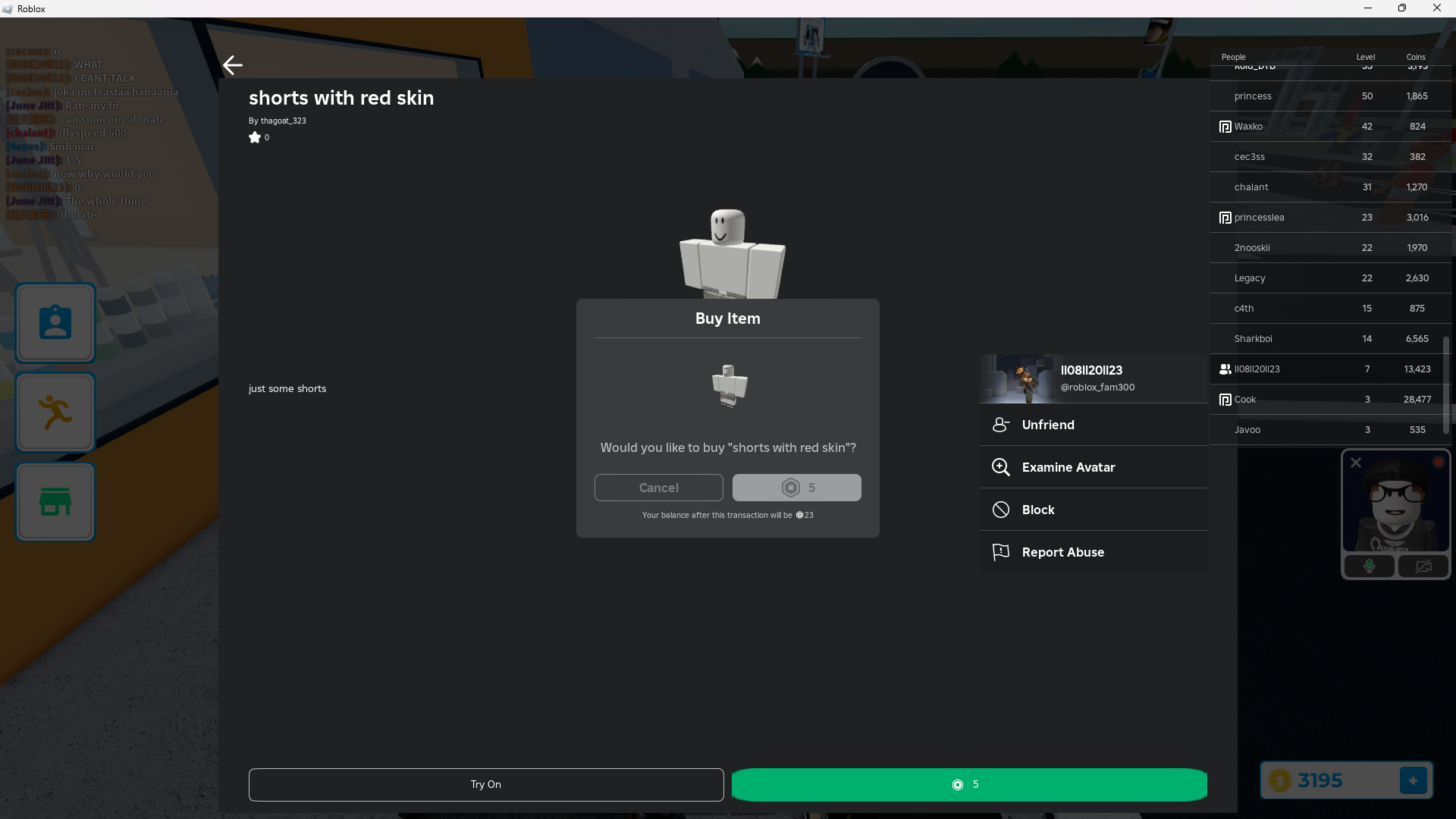Click the balance after transaction notice
This screenshot has width=1456, height=819.
pyautogui.click(x=728, y=515)
